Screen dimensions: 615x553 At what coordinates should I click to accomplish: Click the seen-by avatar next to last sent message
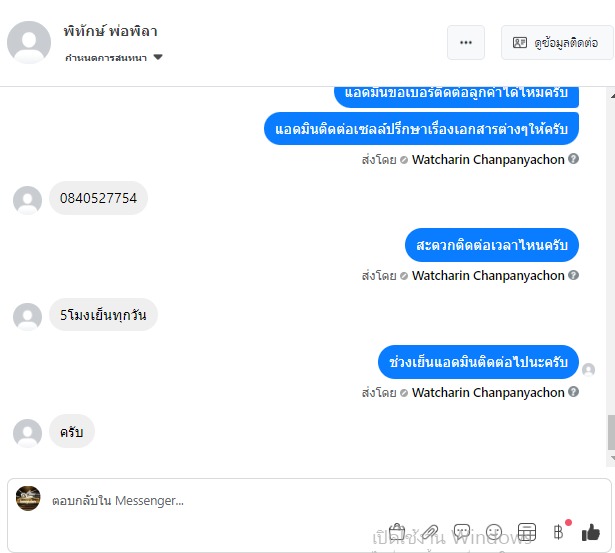[x=588, y=369]
